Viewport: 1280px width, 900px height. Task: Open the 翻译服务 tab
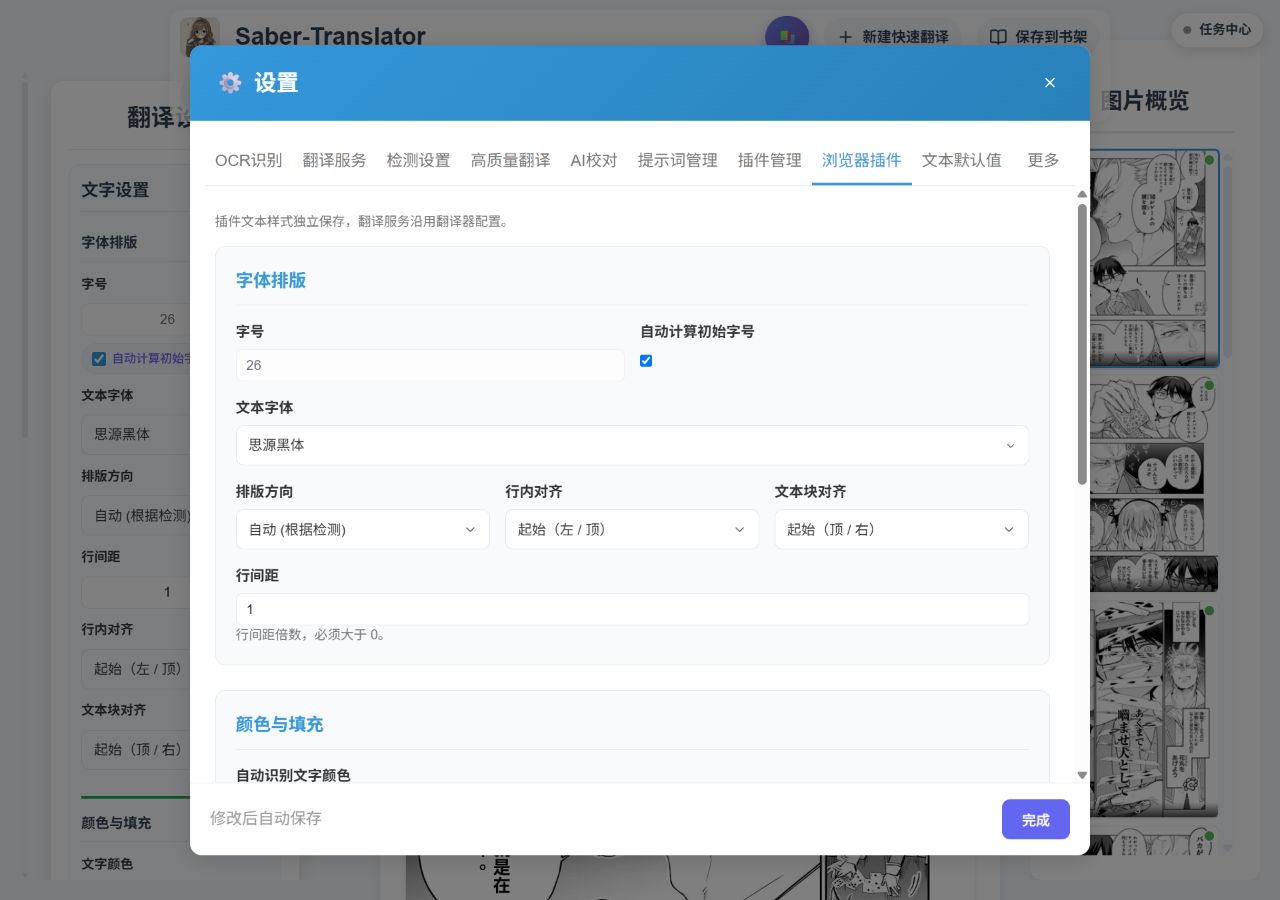coord(335,160)
